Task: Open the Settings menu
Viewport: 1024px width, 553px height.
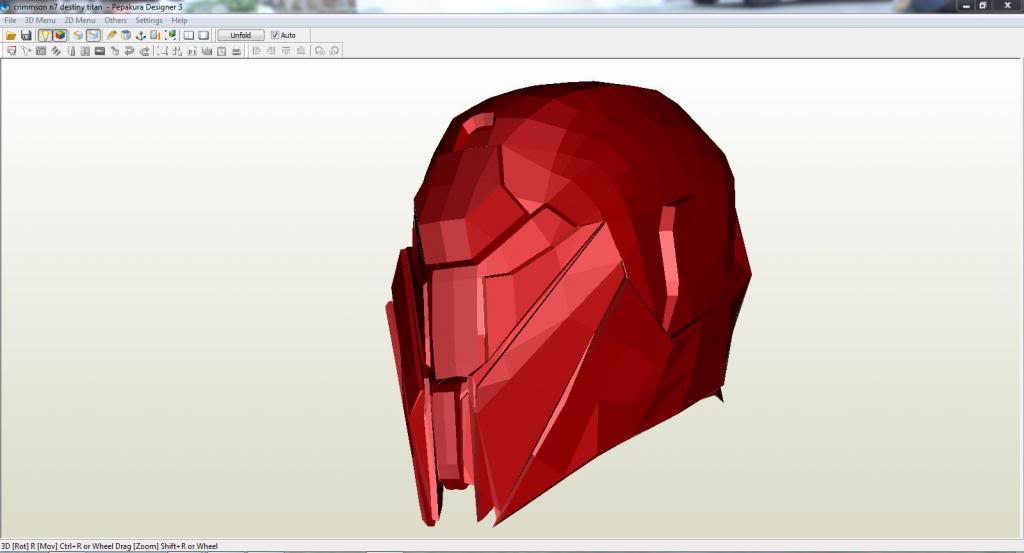Action: point(149,20)
